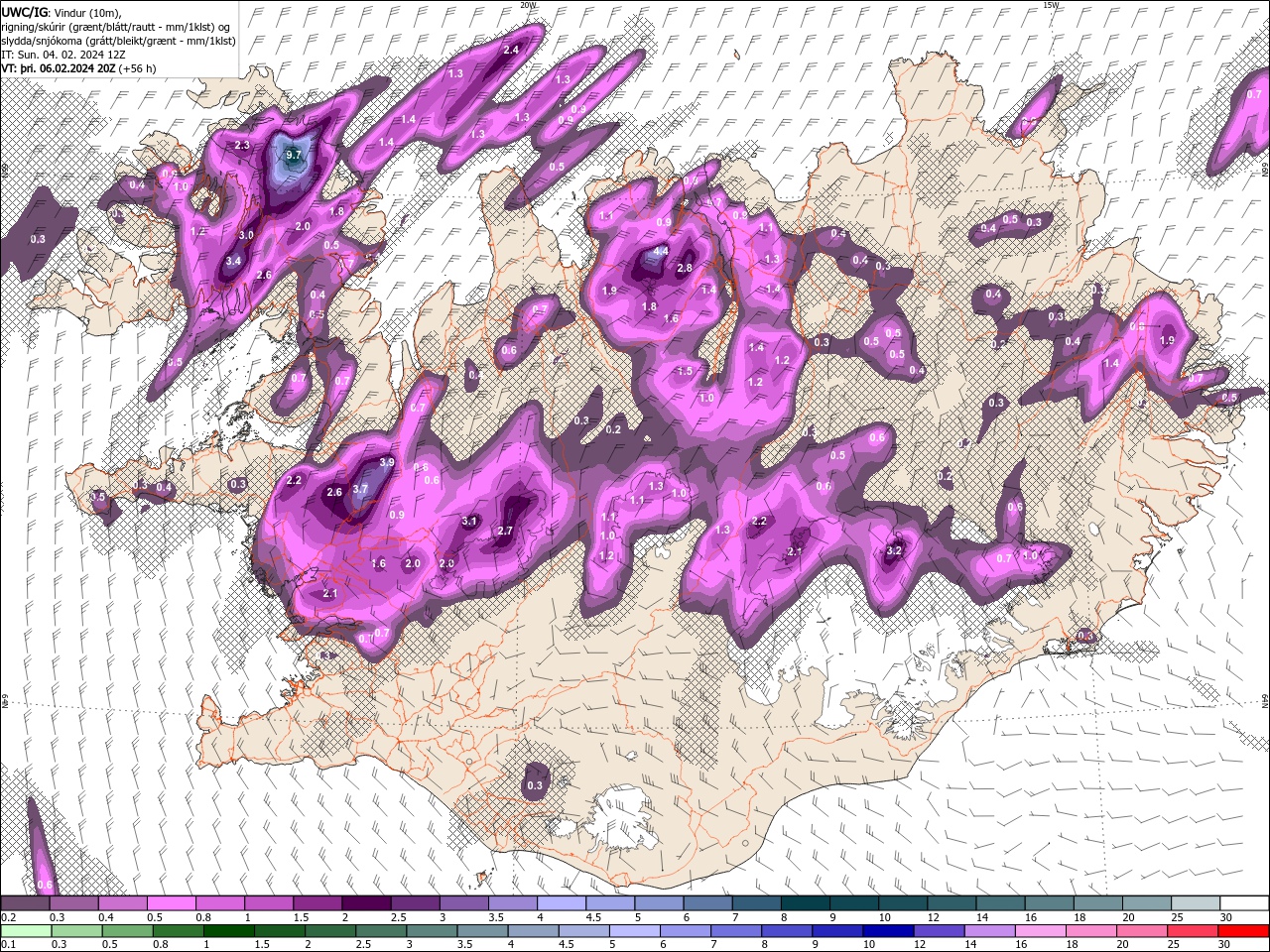Click the 0.2 label on the upper scale
This screenshot has width=1270, height=952.
pyautogui.click(x=8, y=917)
